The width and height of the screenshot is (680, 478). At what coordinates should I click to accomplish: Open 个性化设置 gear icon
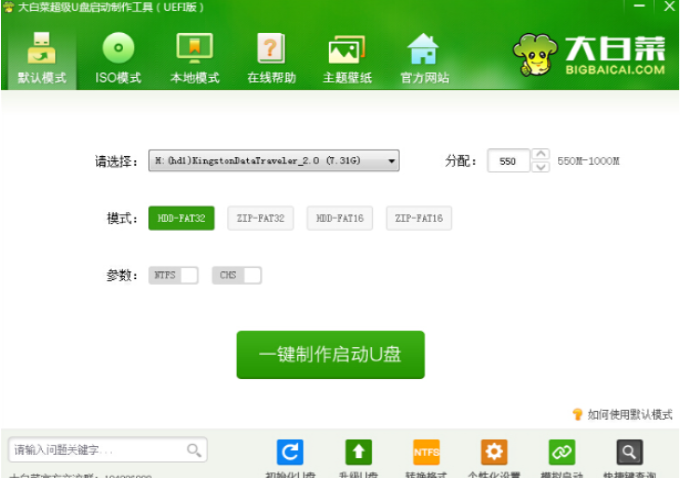point(494,452)
